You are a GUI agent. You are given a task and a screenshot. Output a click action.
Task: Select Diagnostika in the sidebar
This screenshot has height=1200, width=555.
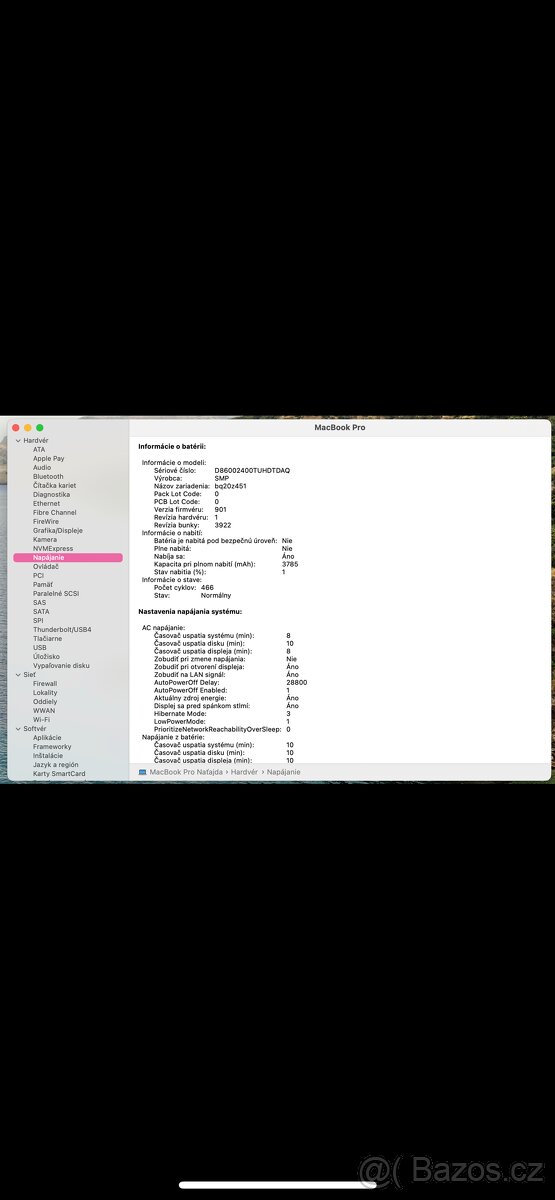tap(51, 495)
